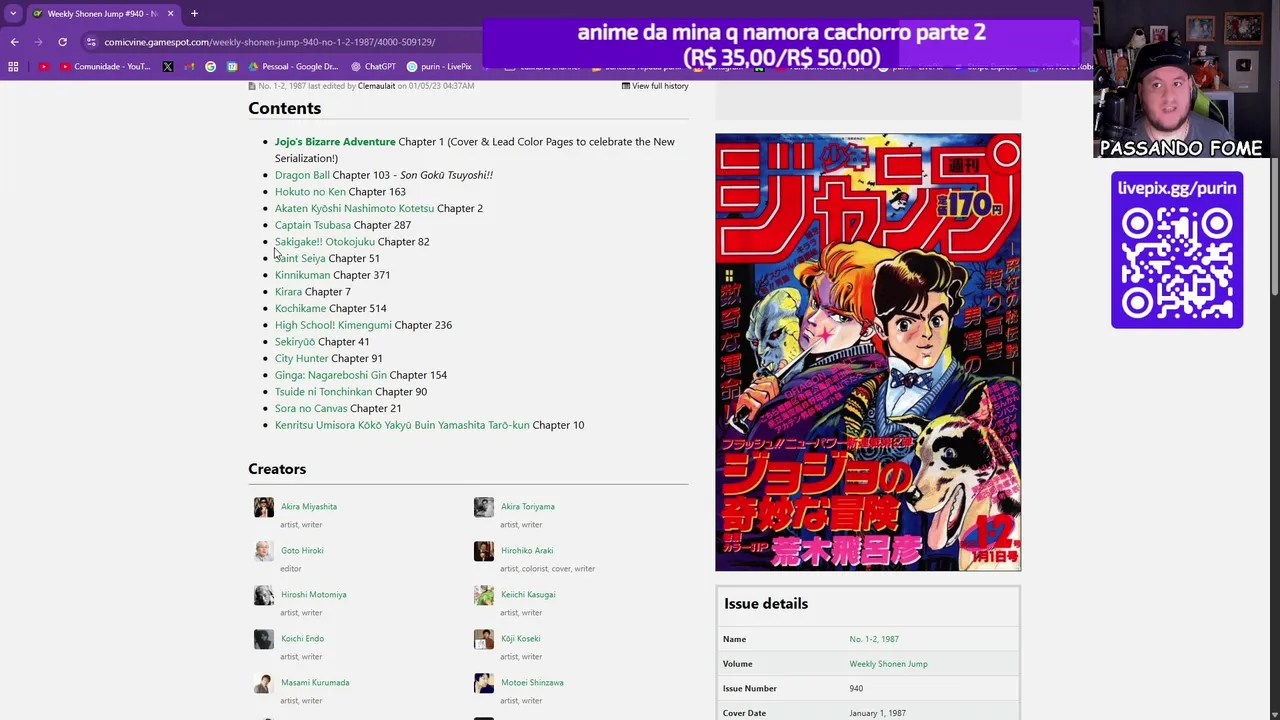Open Hiroshi Motomiya creator link

click(314, 595)
